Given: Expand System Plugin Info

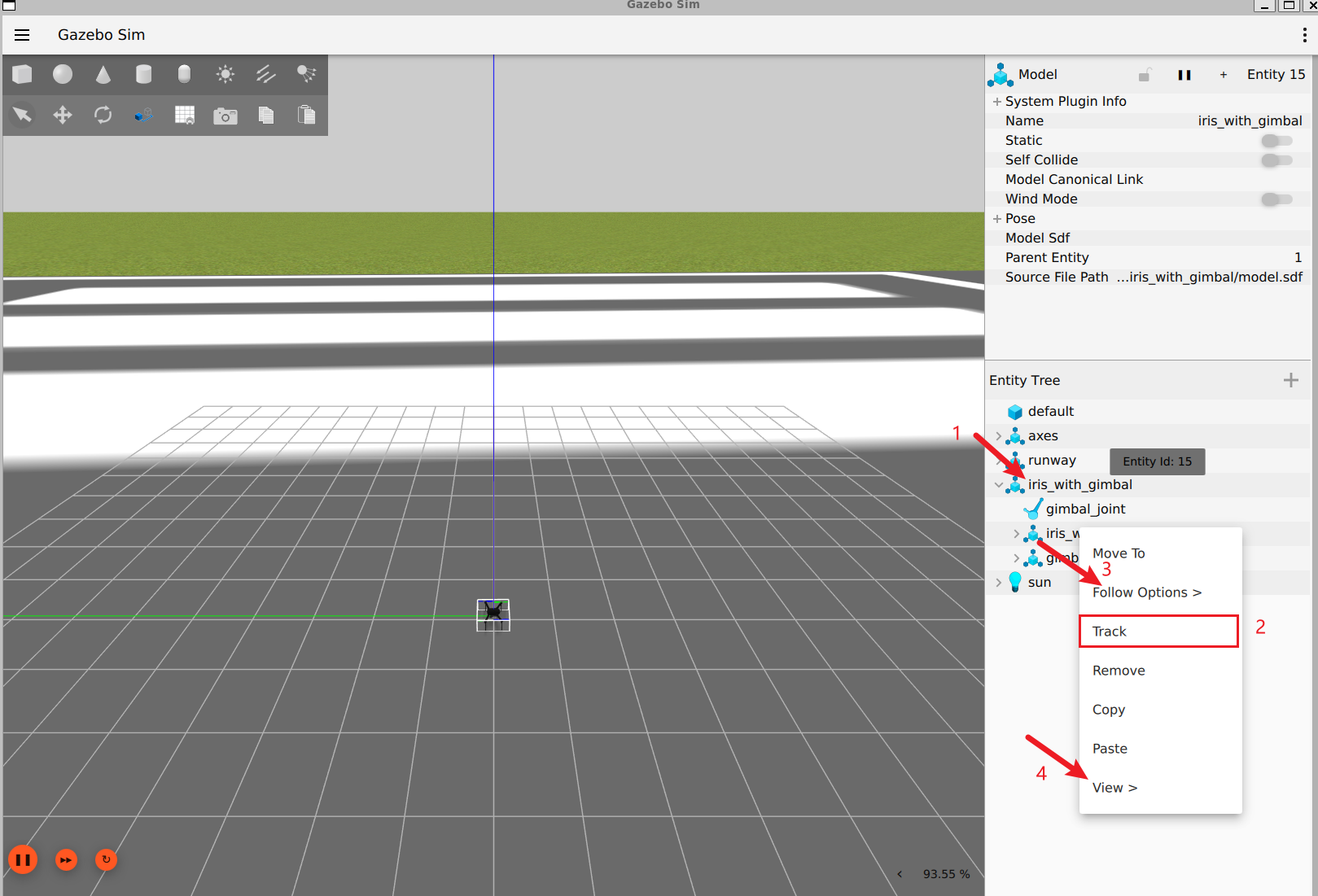Looking at the screenshot, I should click(x=997, y=102).
